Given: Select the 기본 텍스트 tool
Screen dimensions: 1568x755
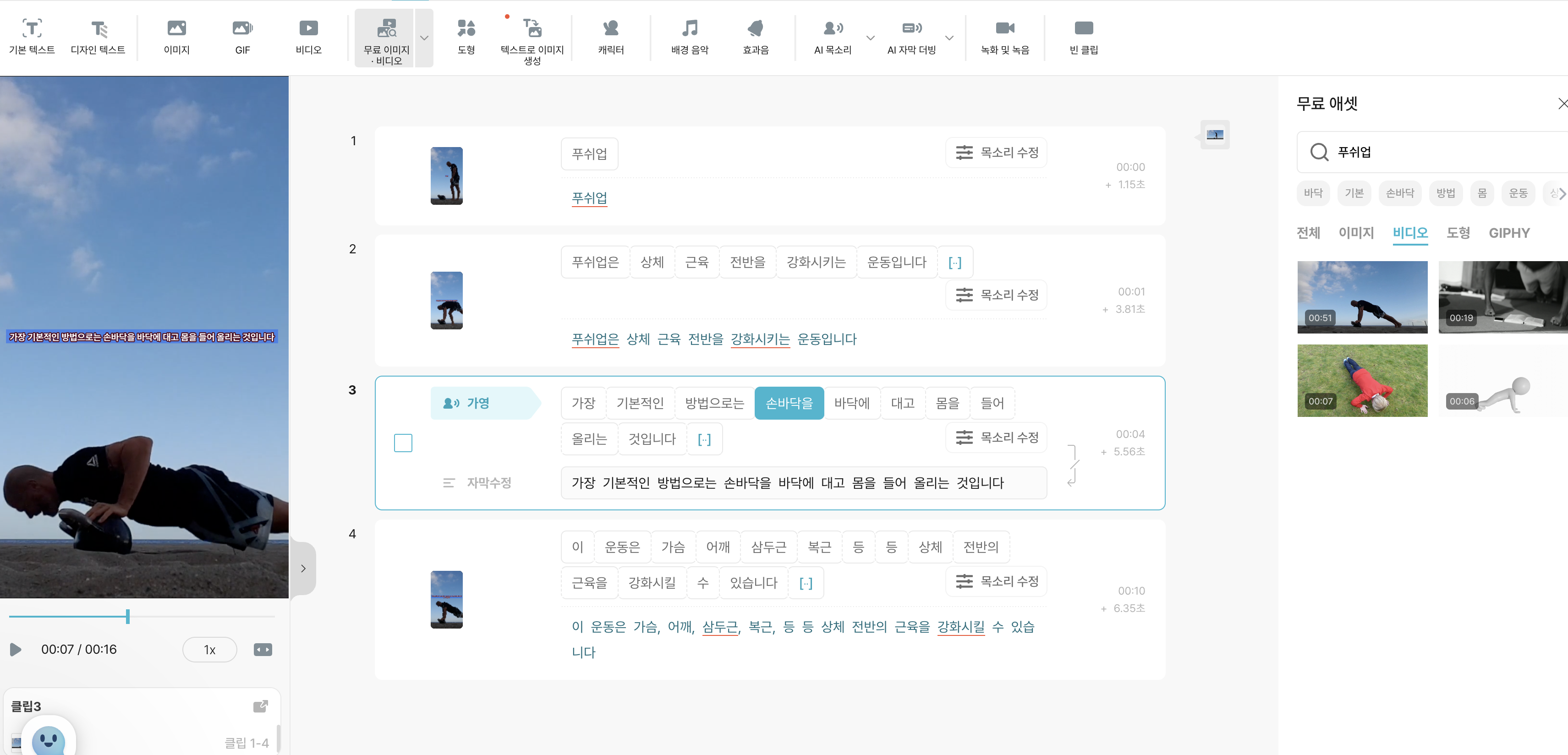Looking at the screenshot, I should point(32,37).
